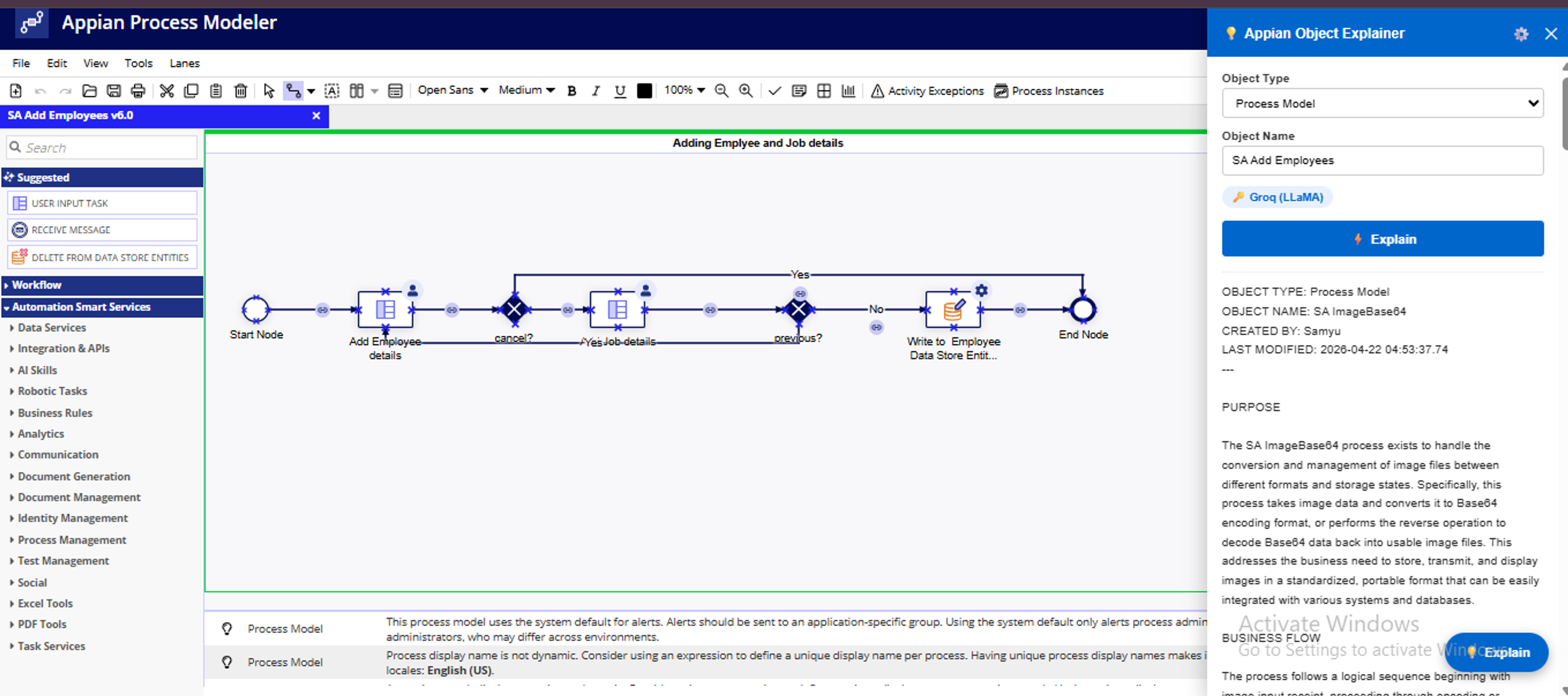The image size is (1568, 696).
Task: Open the Open Sans font dropdown
Action: 453,90
